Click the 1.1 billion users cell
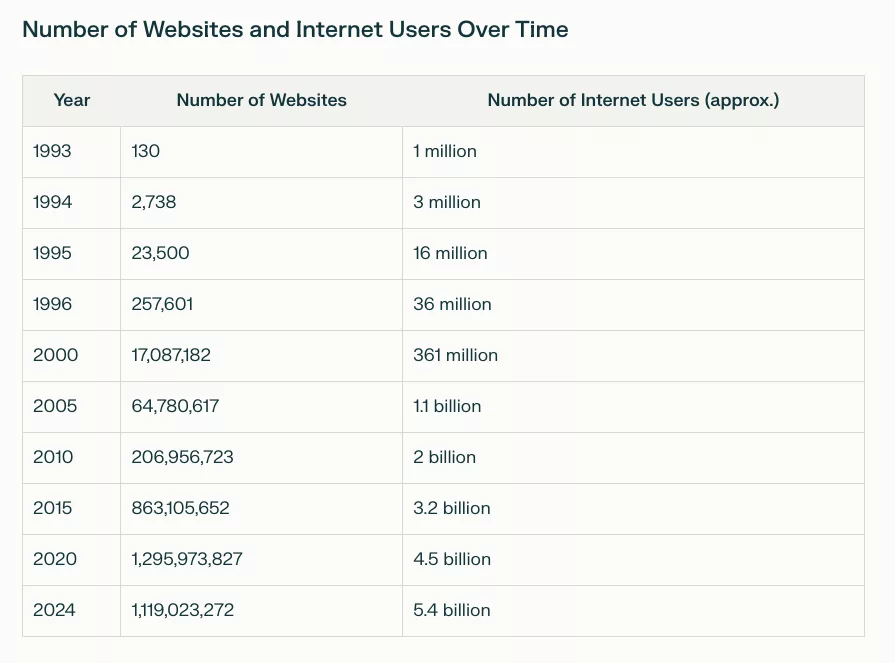Image resolution: width=895 pixels, height=663 pixels. click(x=447, y=407)
